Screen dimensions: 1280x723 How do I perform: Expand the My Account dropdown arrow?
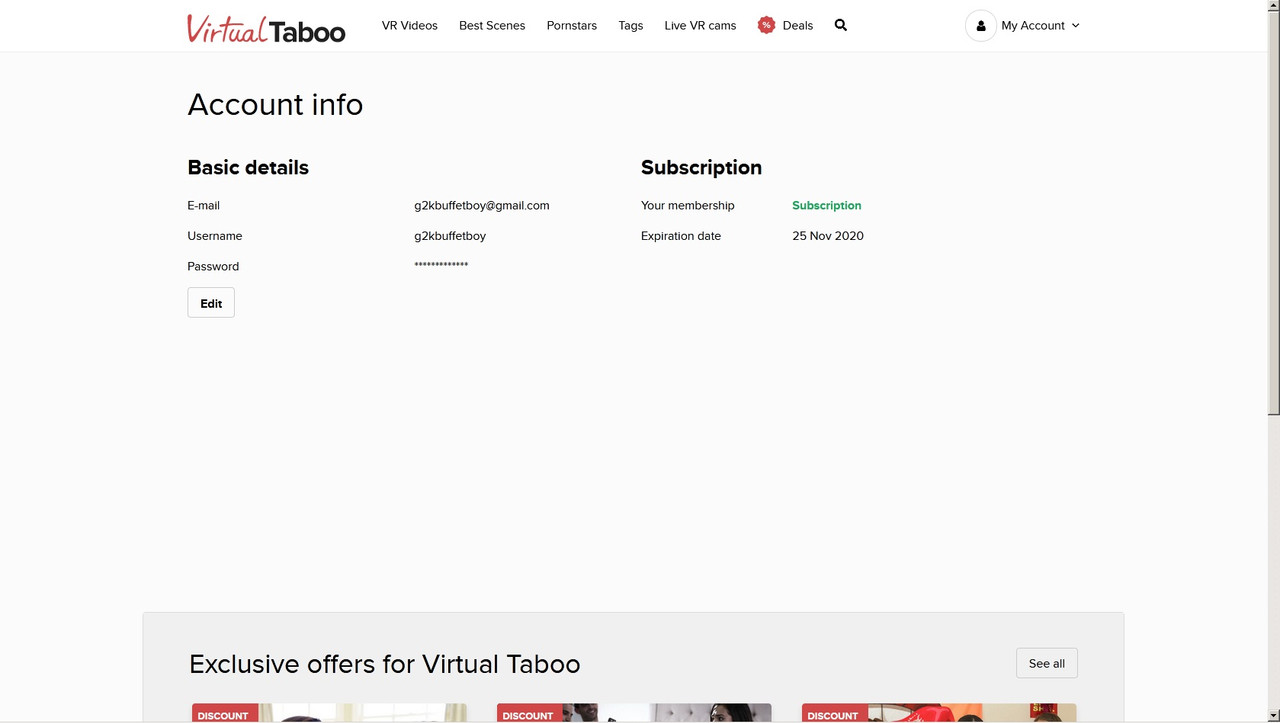click(1076, 26)
